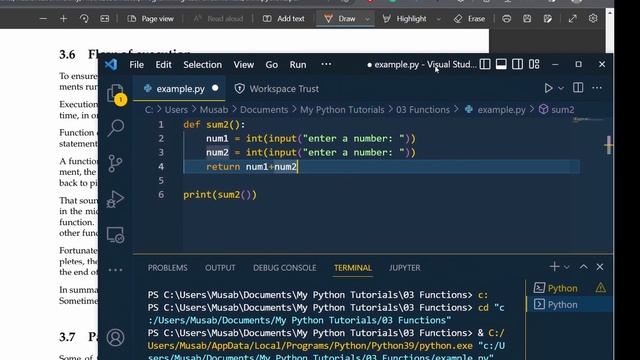Show additional activity bar views ellipsis
The image size is (640, 360).
click(116, 270)
